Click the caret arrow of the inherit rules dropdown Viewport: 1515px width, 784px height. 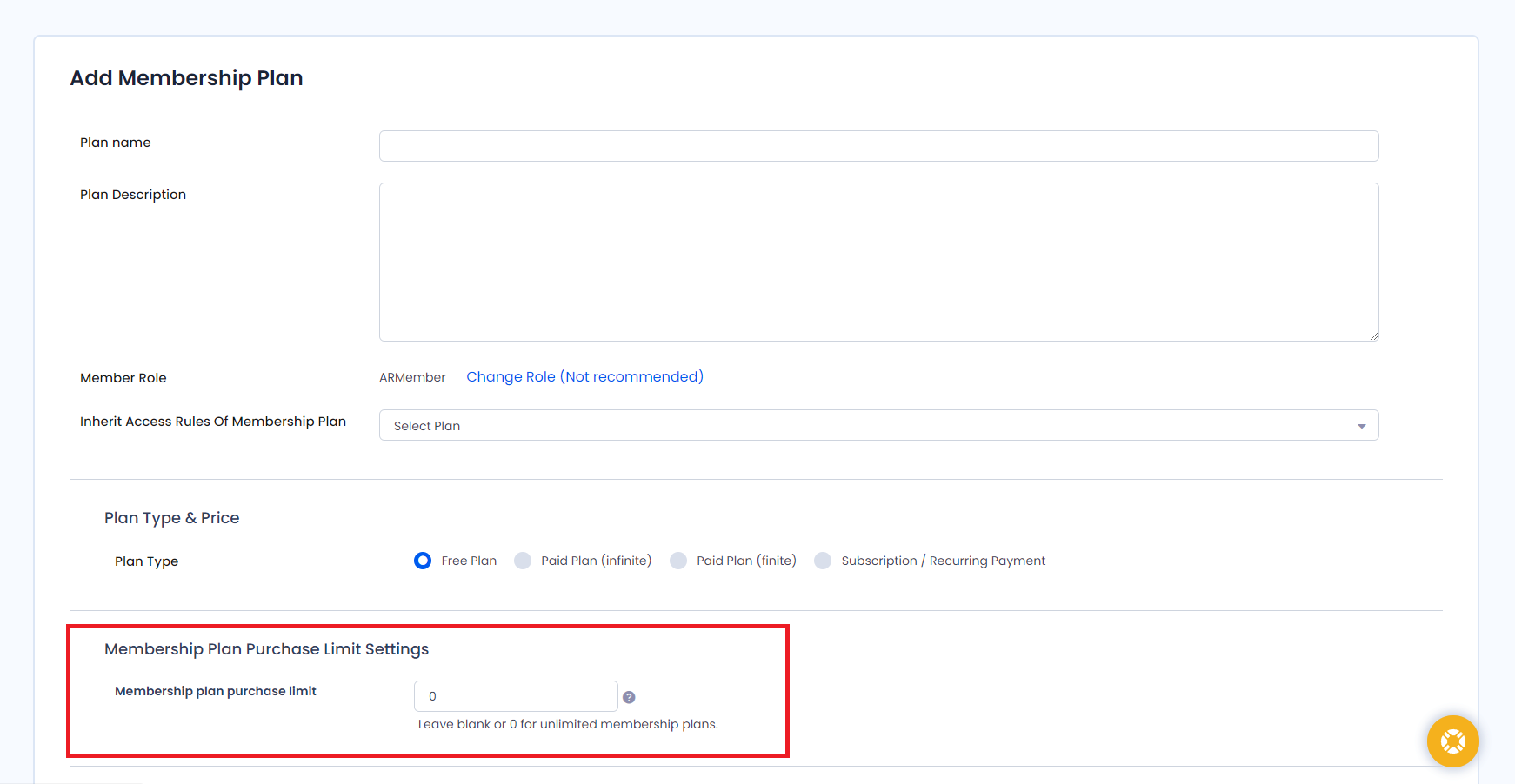(1361, 426)
